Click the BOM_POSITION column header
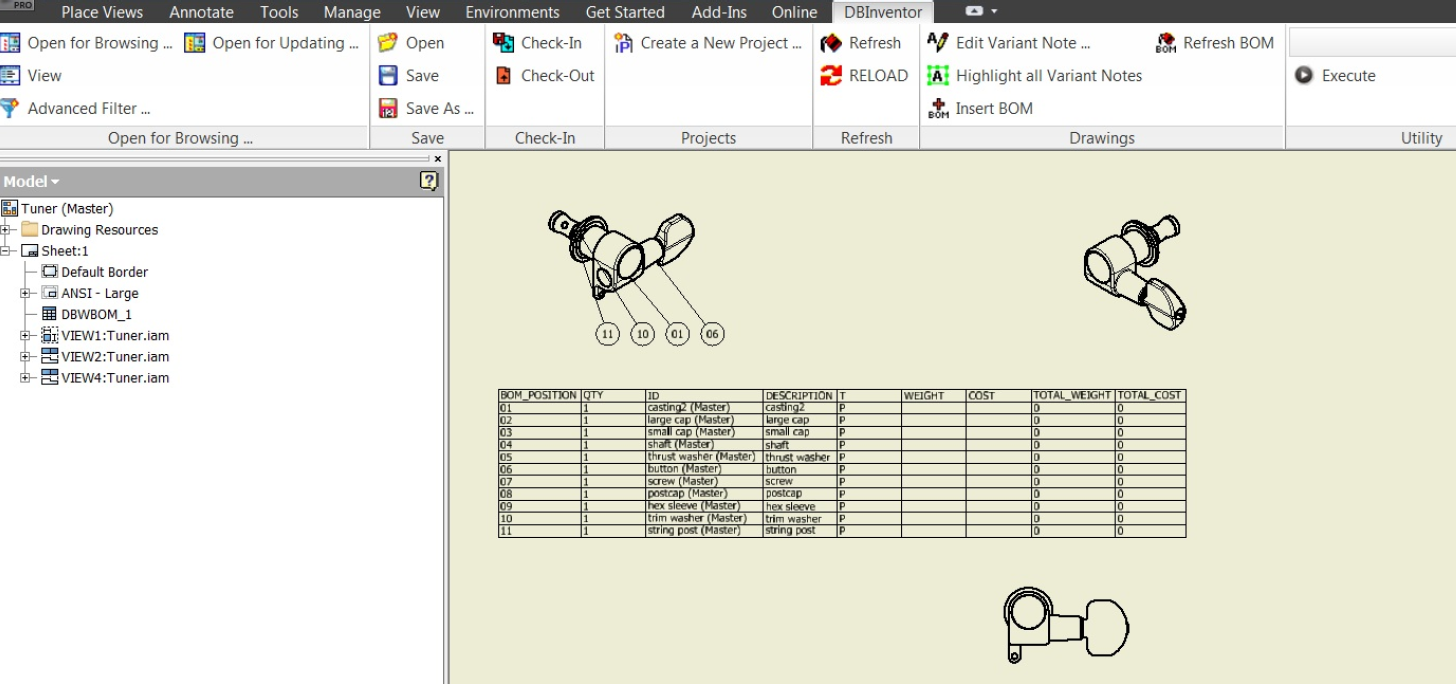 tap(540, 396)
